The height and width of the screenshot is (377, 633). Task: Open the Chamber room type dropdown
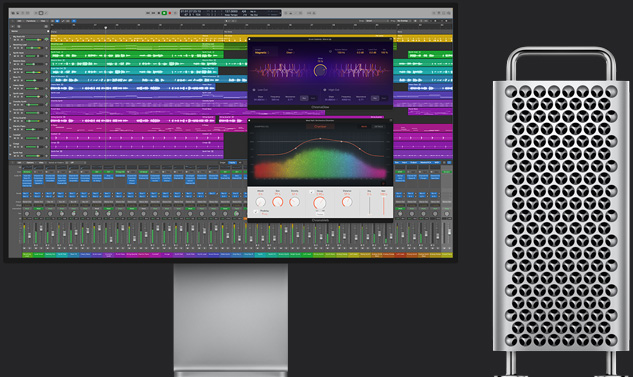point(320,126)
